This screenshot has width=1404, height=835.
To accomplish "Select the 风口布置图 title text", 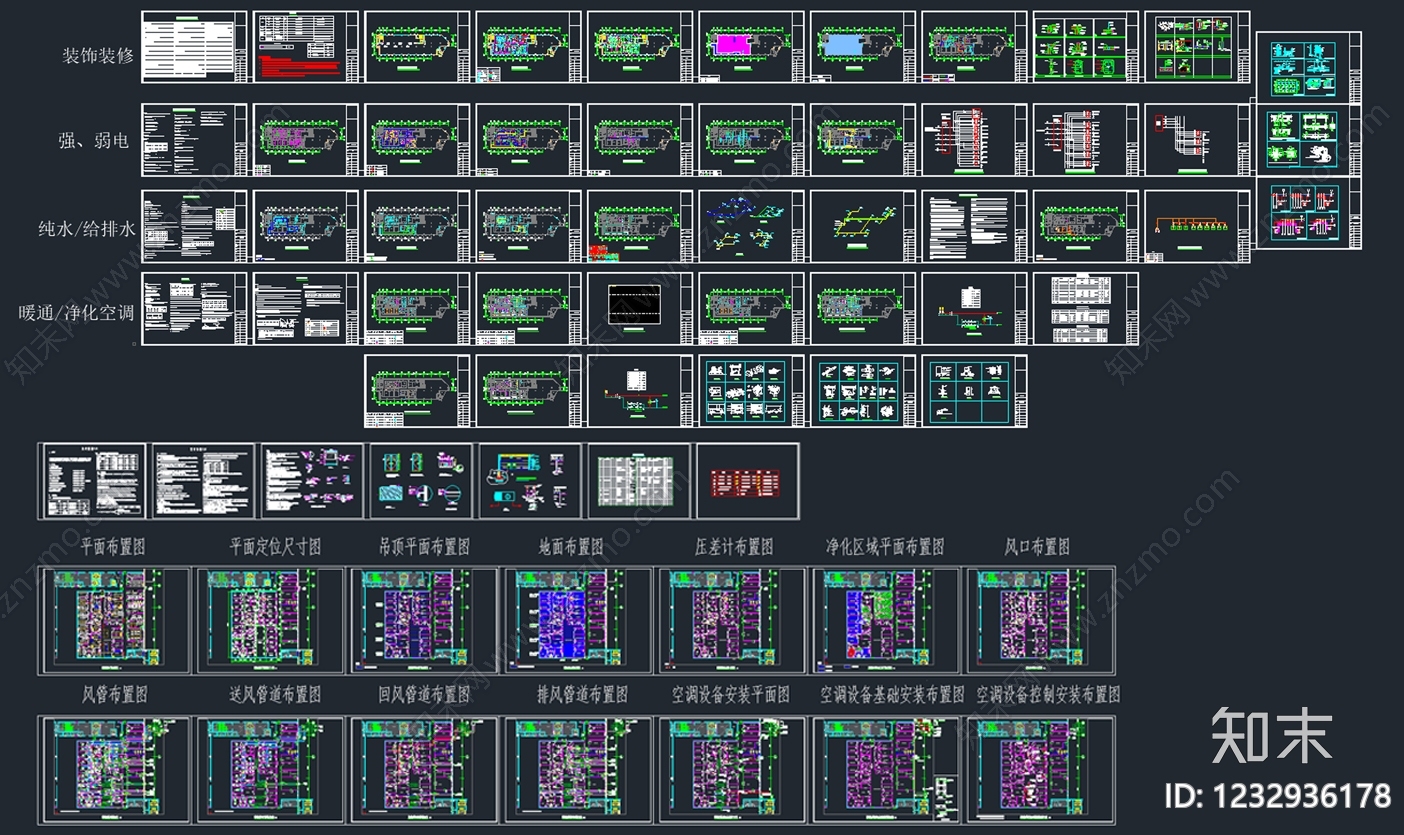I will (x=1037, y=547).
